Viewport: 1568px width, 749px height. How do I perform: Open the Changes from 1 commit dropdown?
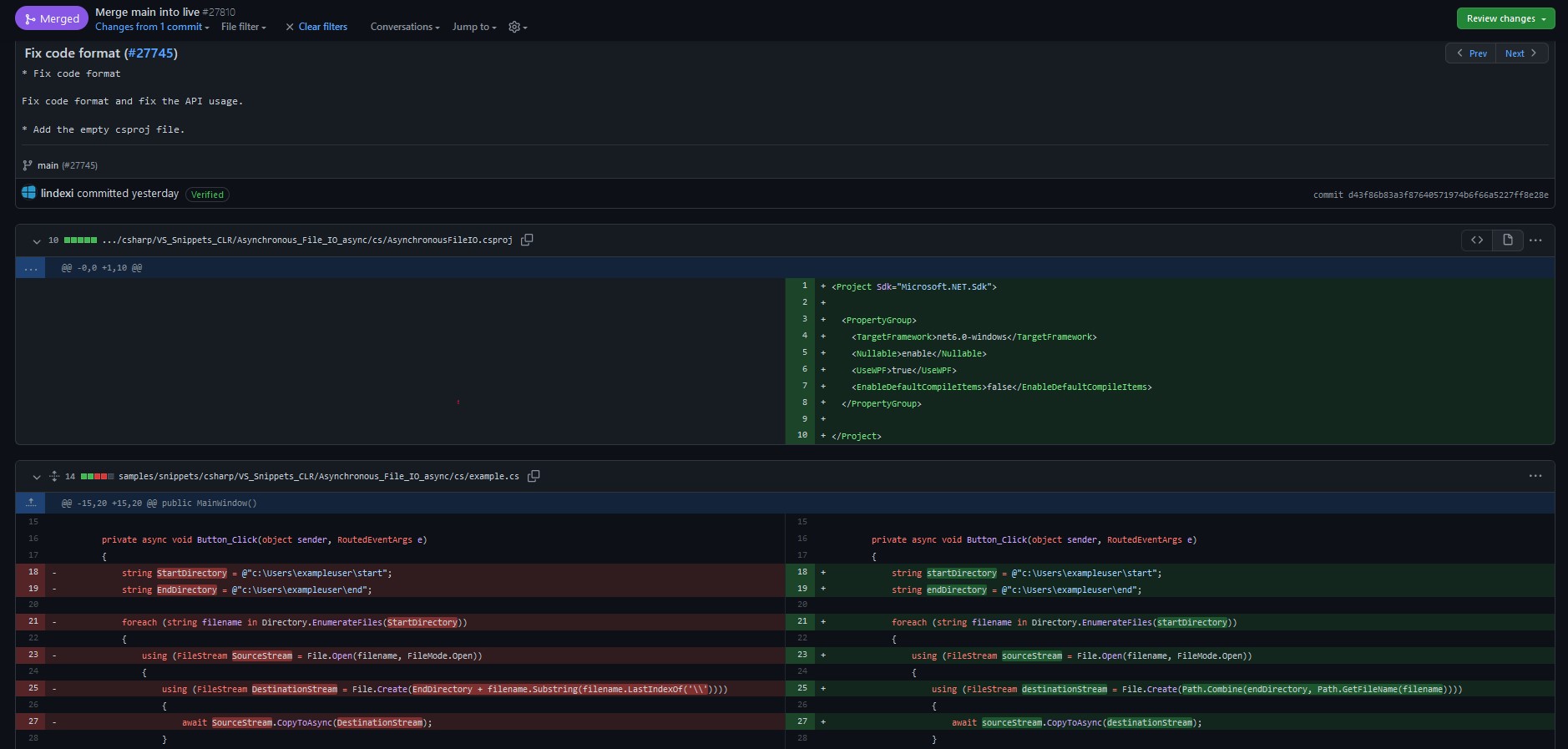coord(152,27)
